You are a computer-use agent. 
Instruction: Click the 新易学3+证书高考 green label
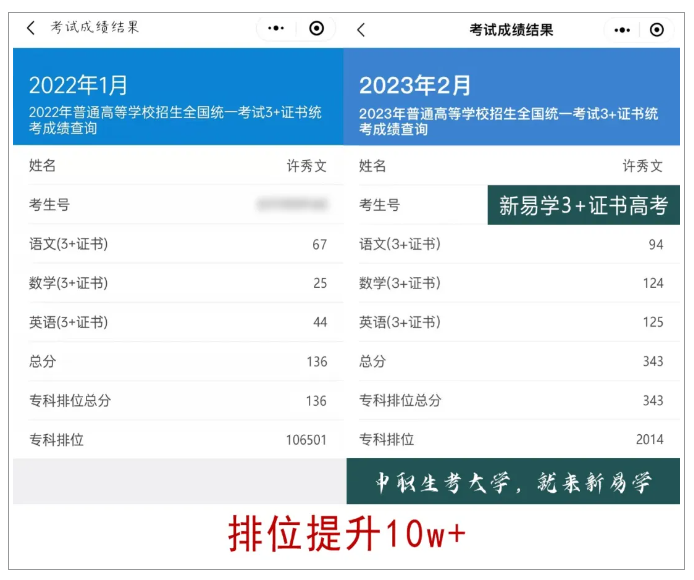coord(583,206)
